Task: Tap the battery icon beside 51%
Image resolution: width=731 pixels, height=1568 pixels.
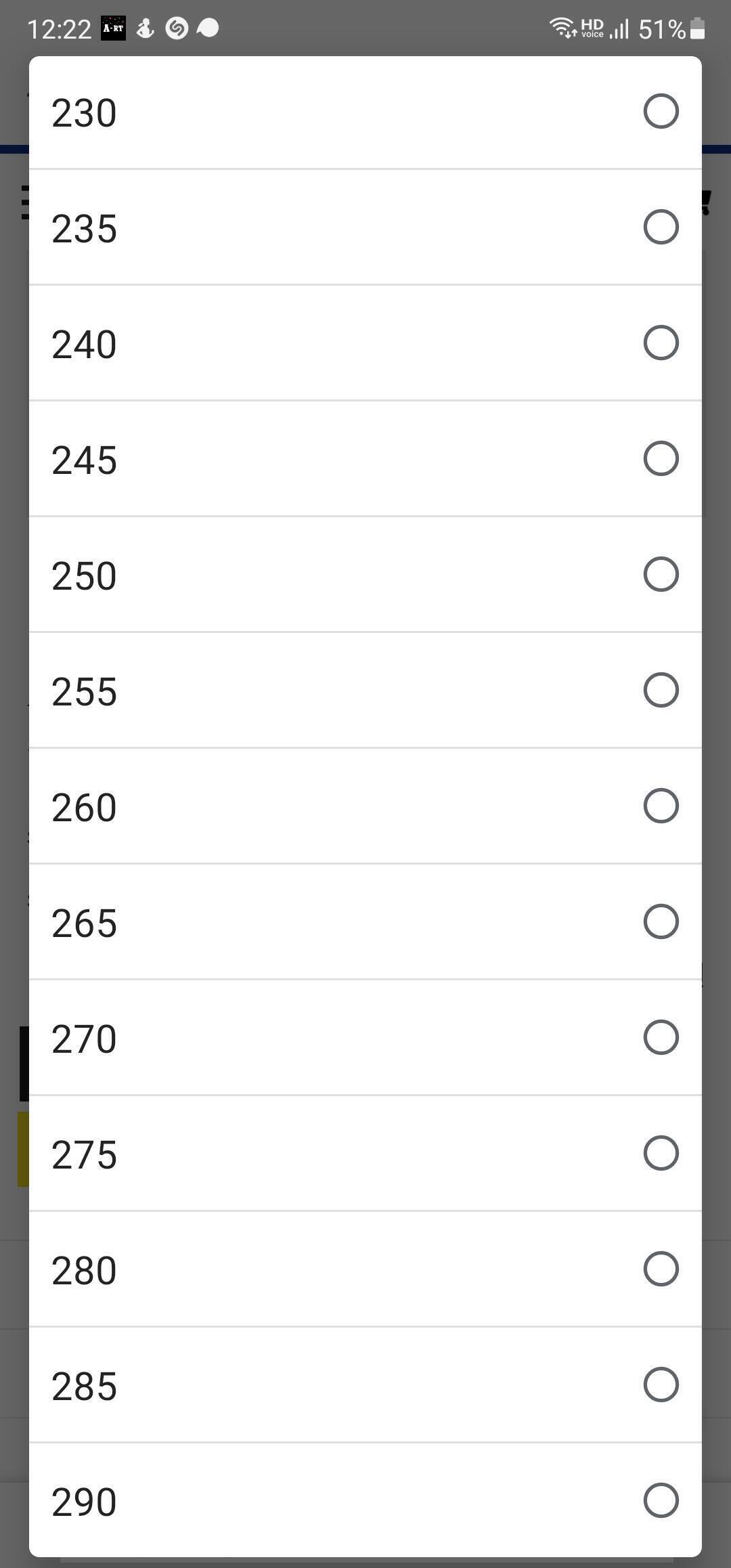Action: click(x=698, y=28)
